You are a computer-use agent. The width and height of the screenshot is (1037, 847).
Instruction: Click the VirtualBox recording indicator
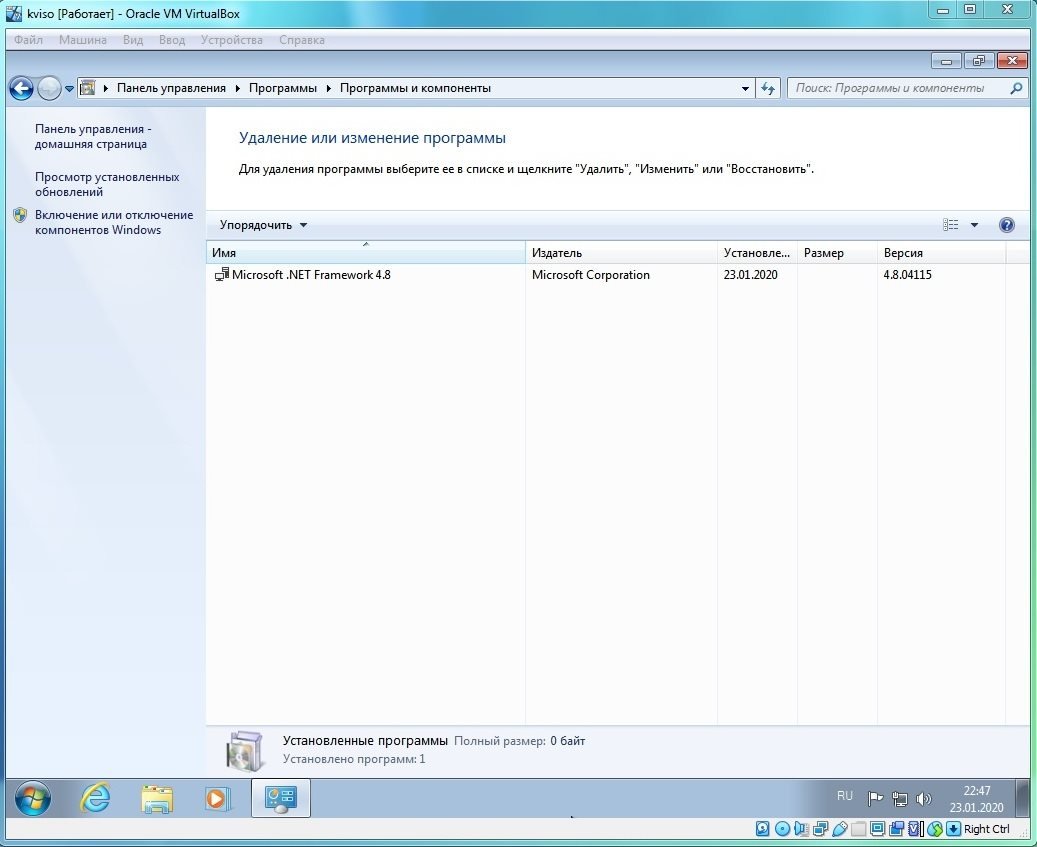click(x=897, y=829)
